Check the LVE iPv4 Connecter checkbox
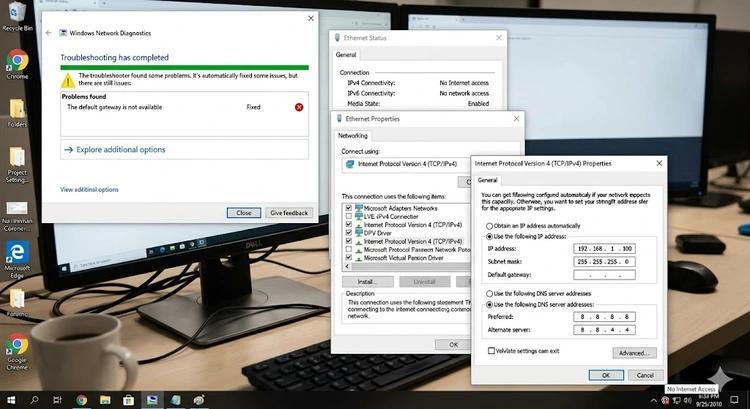This screenshot has height=409, width=750. [x=349, y=216]
